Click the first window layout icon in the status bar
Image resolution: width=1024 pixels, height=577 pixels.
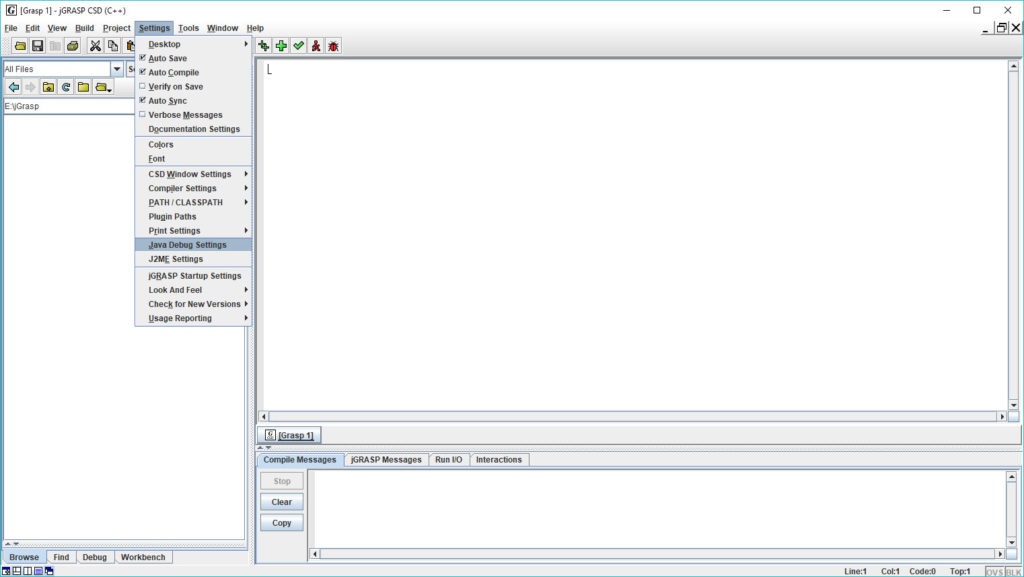click(7, 571)
